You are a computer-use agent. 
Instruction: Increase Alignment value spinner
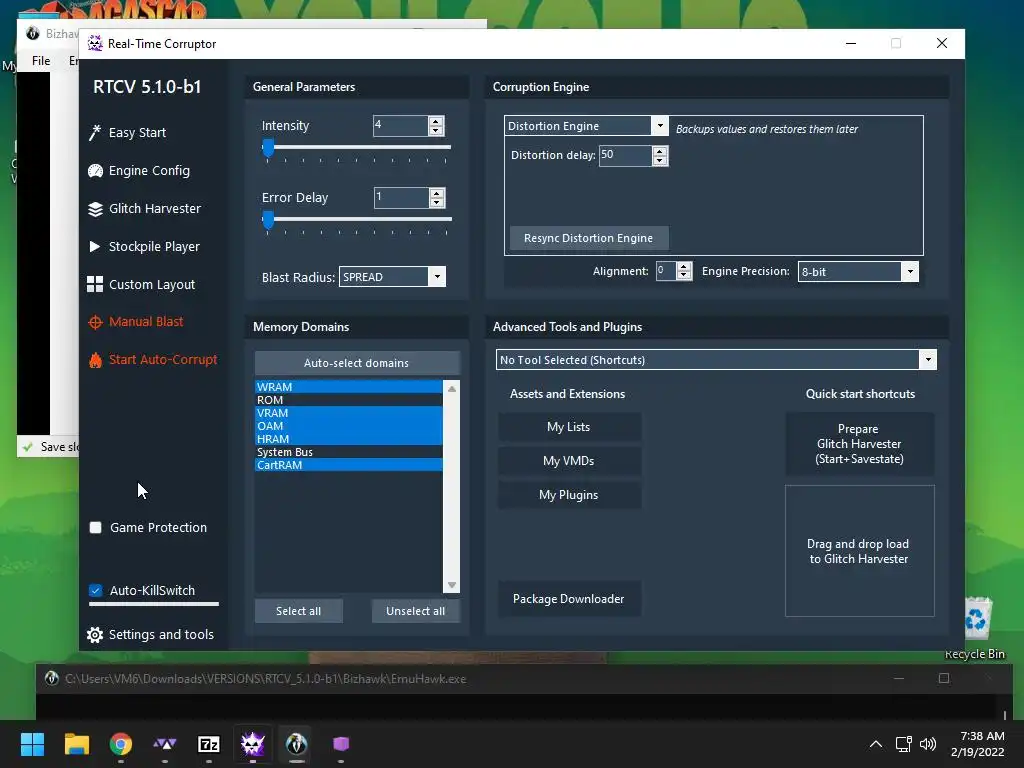(x=684, y=267)
